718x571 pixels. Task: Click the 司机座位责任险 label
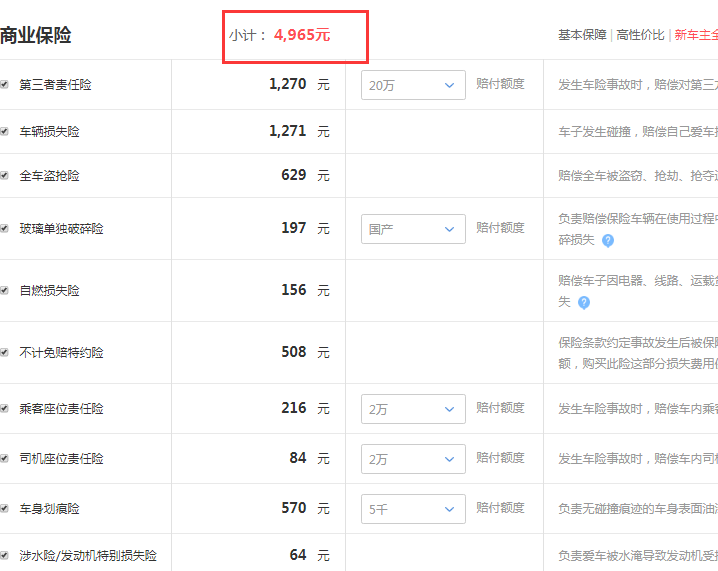coord(61,459)
